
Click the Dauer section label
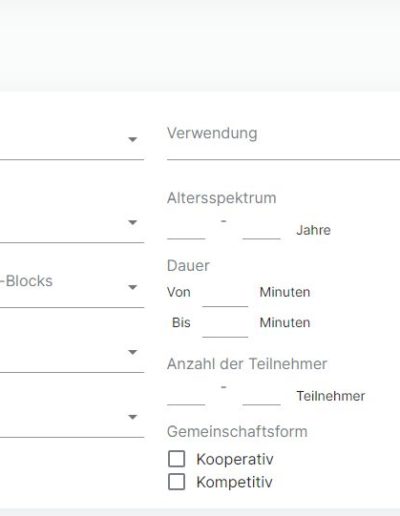188,266
